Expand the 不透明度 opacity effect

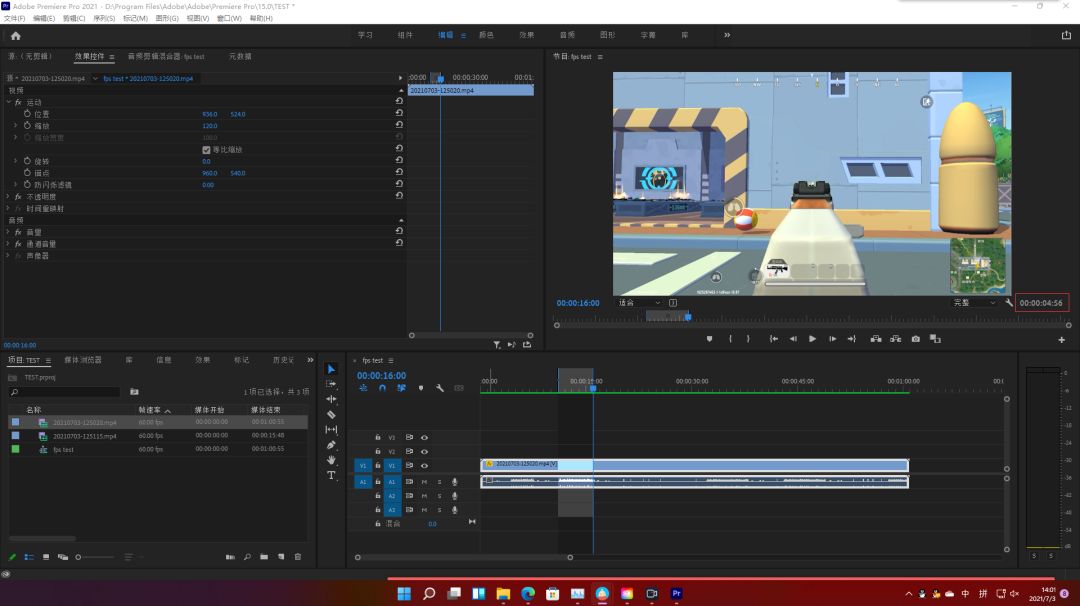pyautogui.click(x=8, y=197)
